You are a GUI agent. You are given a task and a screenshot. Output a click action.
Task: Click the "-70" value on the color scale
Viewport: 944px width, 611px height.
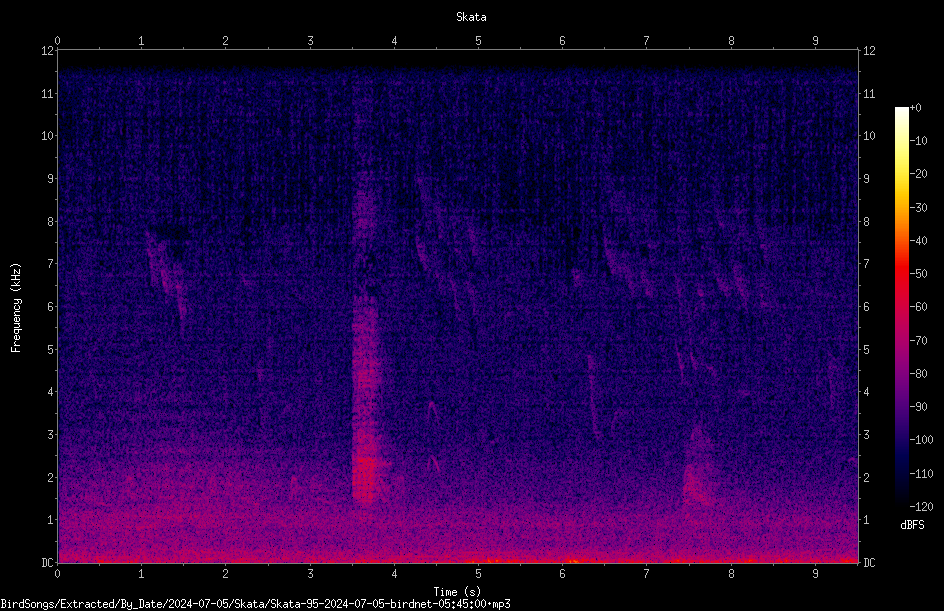tap(918, 341)
